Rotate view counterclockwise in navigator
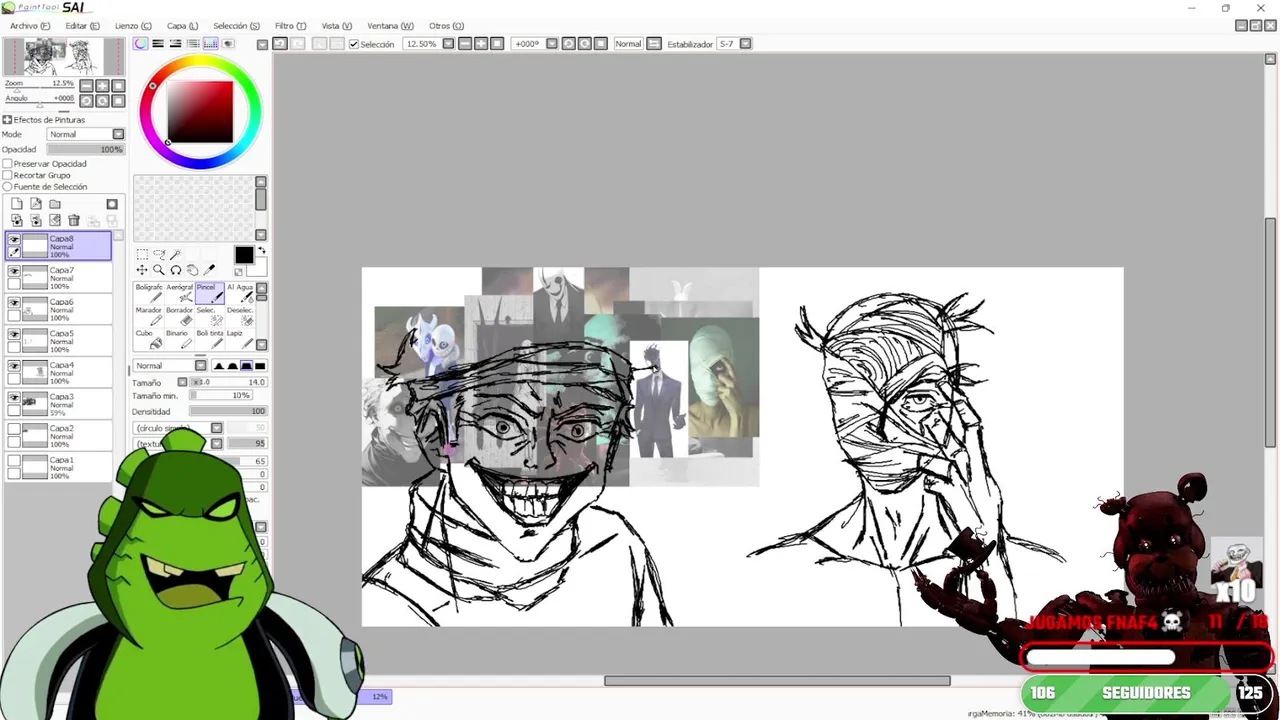The height and width of the screenshot is (720, 1280). tap(86, 101)
